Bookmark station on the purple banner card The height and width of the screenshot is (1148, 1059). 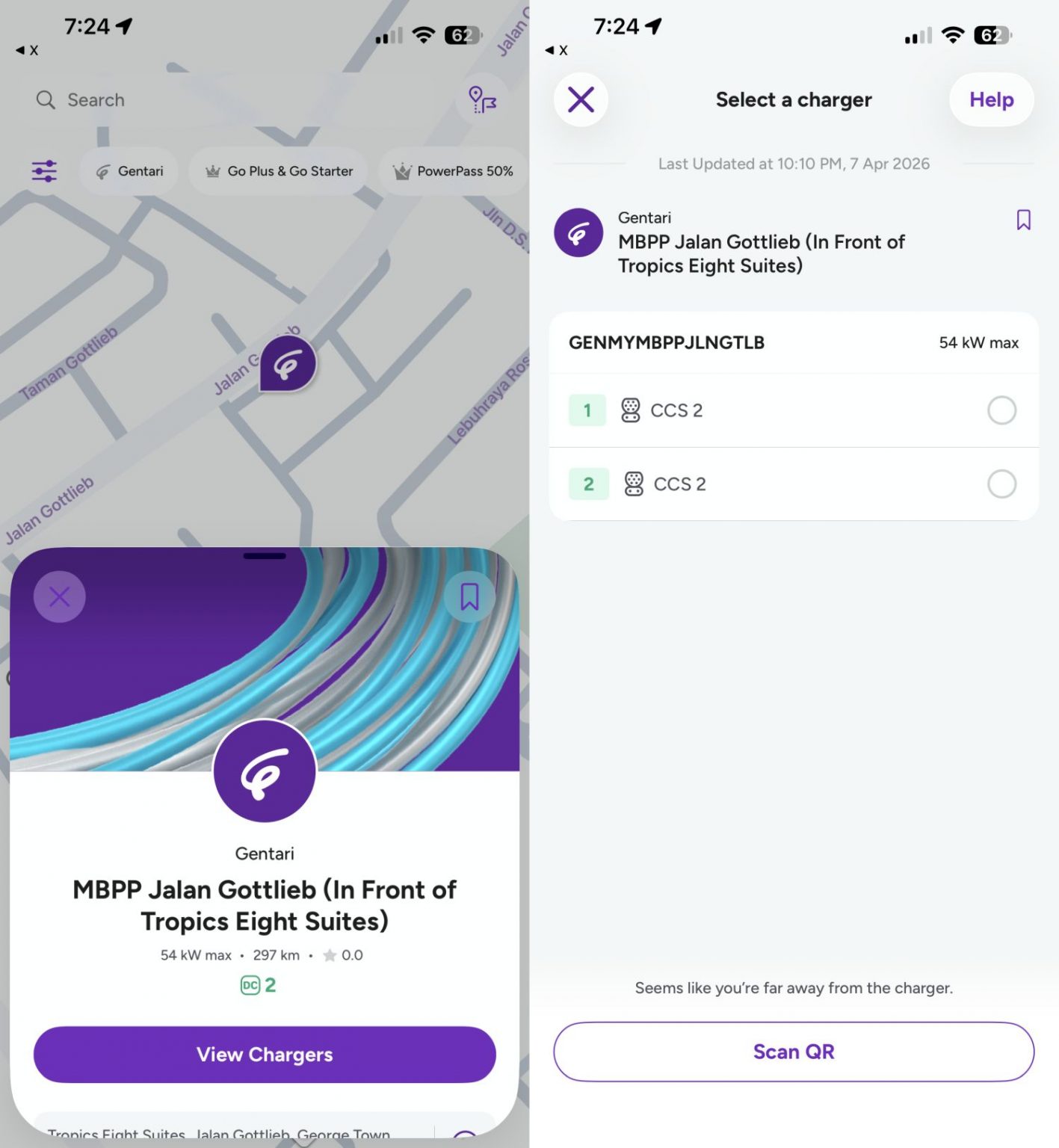tap(469, 596)
